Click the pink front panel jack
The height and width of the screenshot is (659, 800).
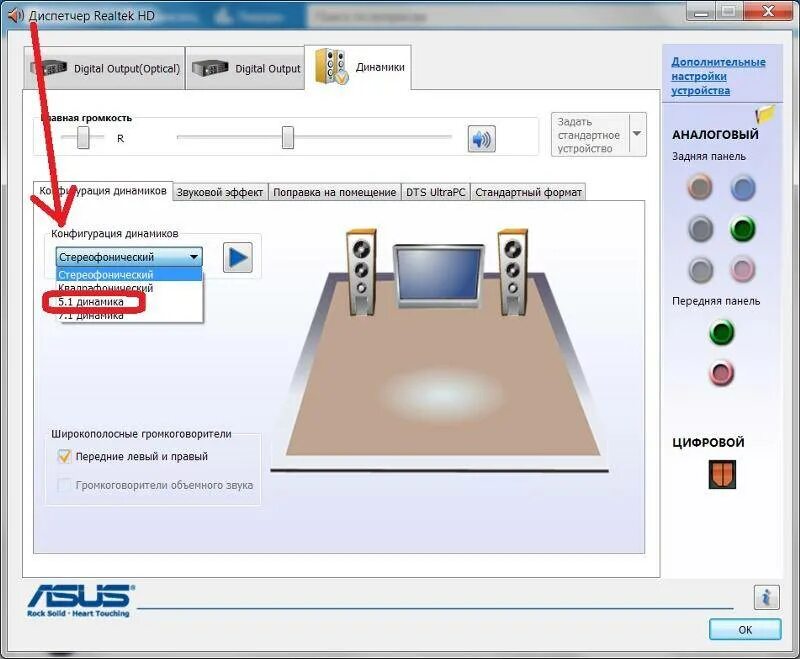[721, 373]
